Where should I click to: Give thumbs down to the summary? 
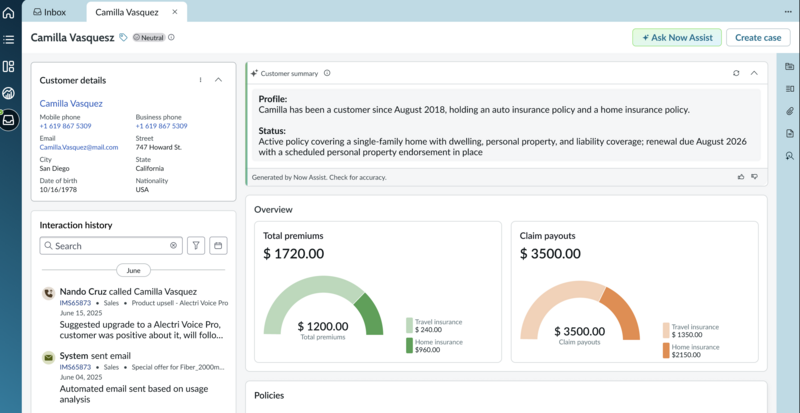coord(754,177)
